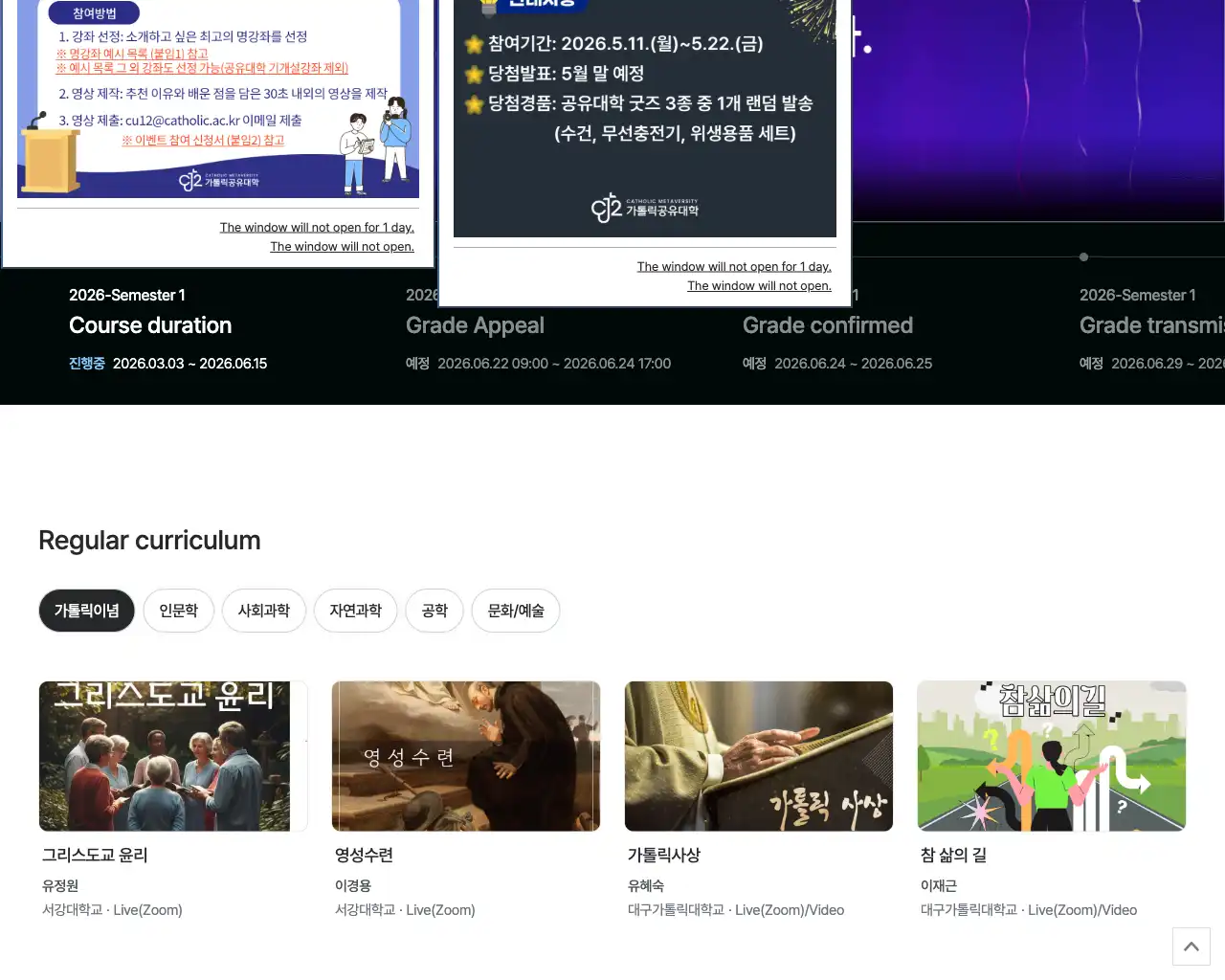This screenshot has height=980, width=1225.
Task: Click instructor name 유정원
Action: pos(60,886)
